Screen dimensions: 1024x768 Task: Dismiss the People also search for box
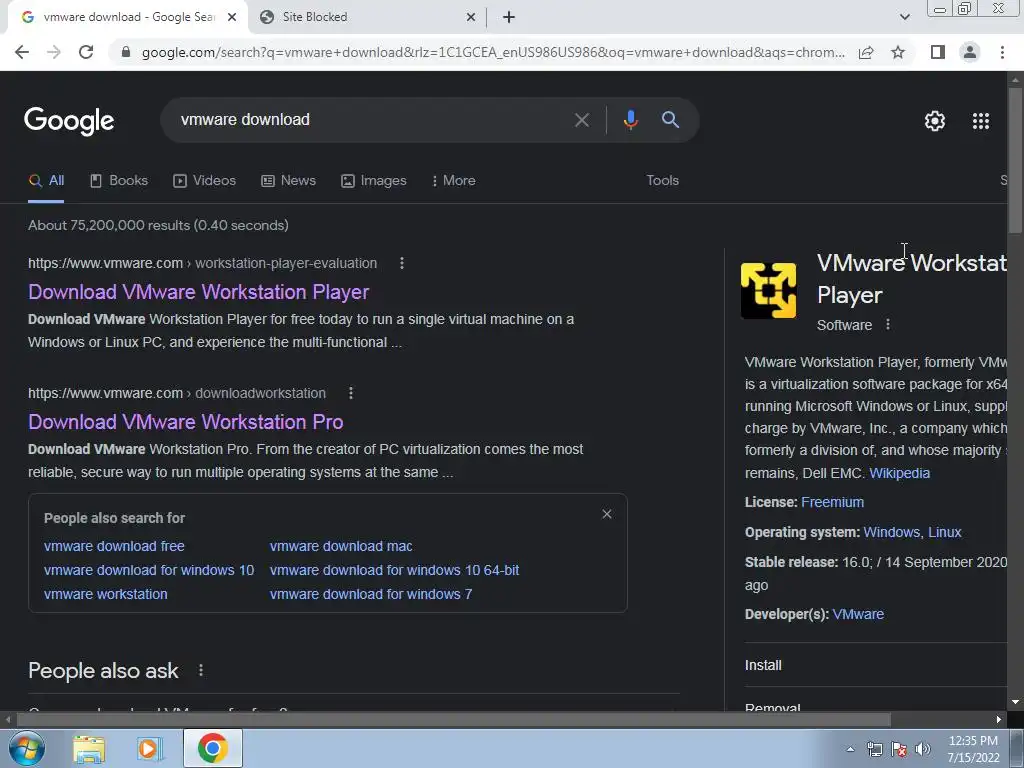(607, 515)
